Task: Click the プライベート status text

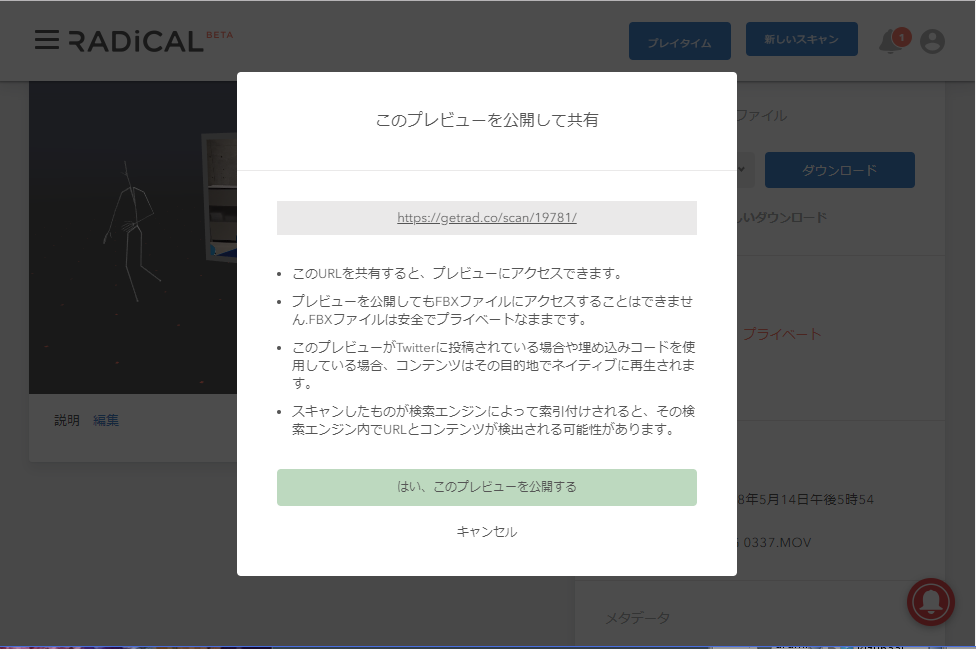Action: [x=782, y=335]
